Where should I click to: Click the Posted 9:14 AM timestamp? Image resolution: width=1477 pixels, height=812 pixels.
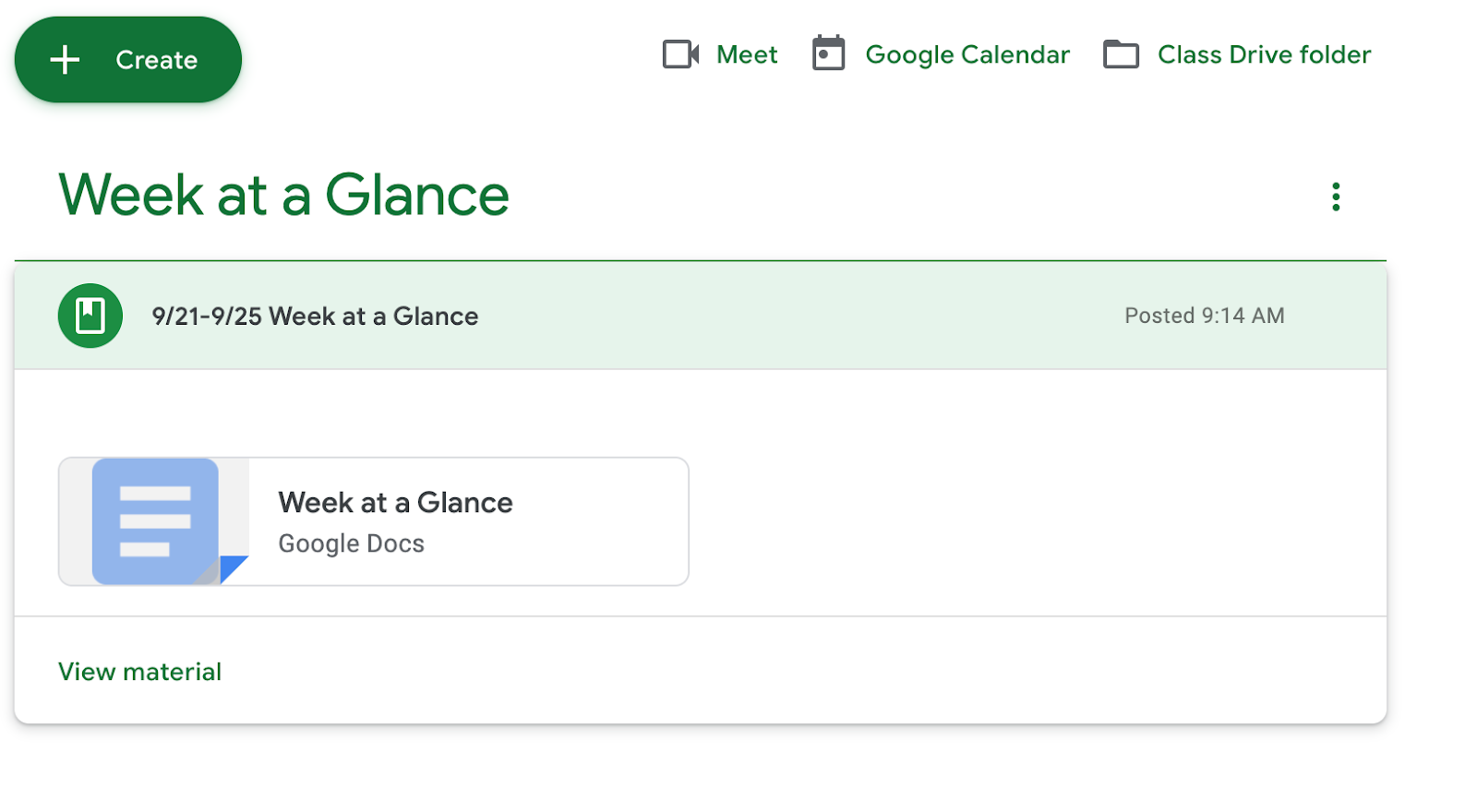pyautogui.click(x=1204, y=316)
